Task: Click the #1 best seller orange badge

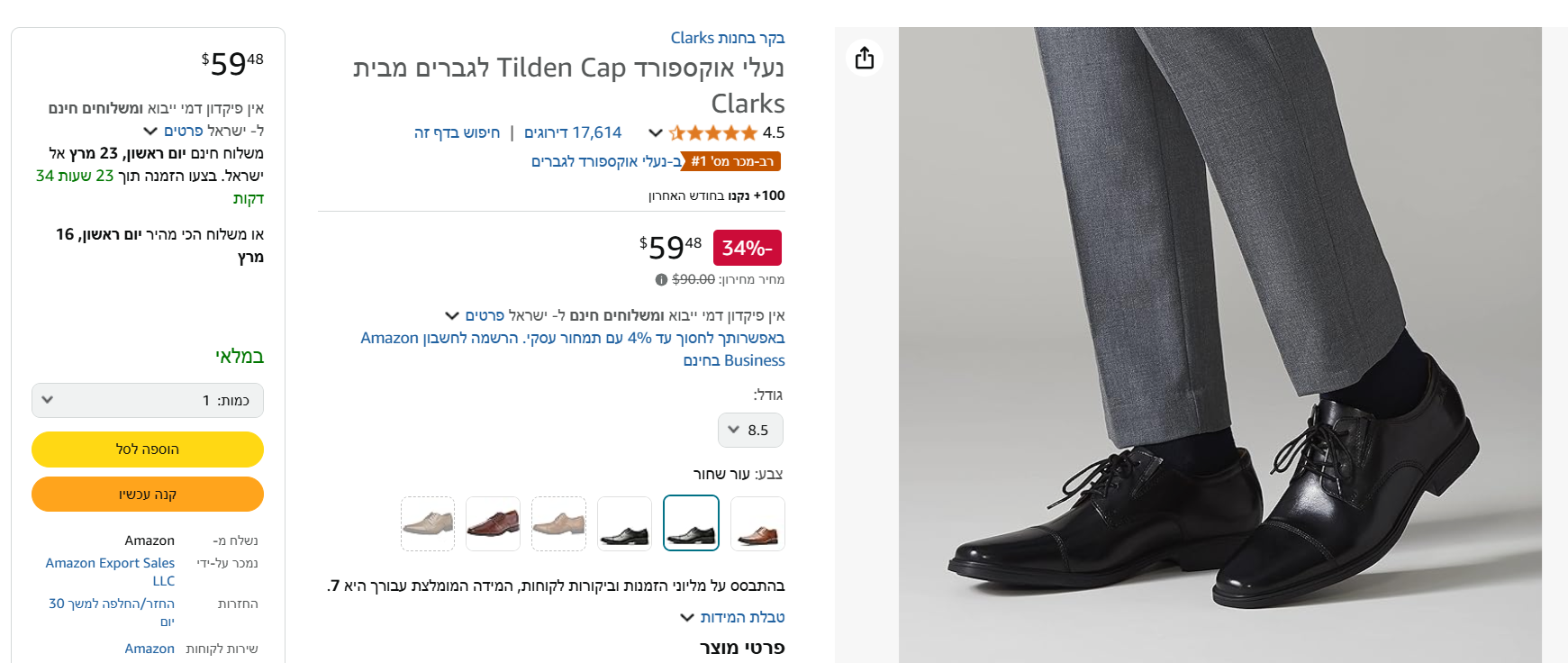Action: click(731, 161)
